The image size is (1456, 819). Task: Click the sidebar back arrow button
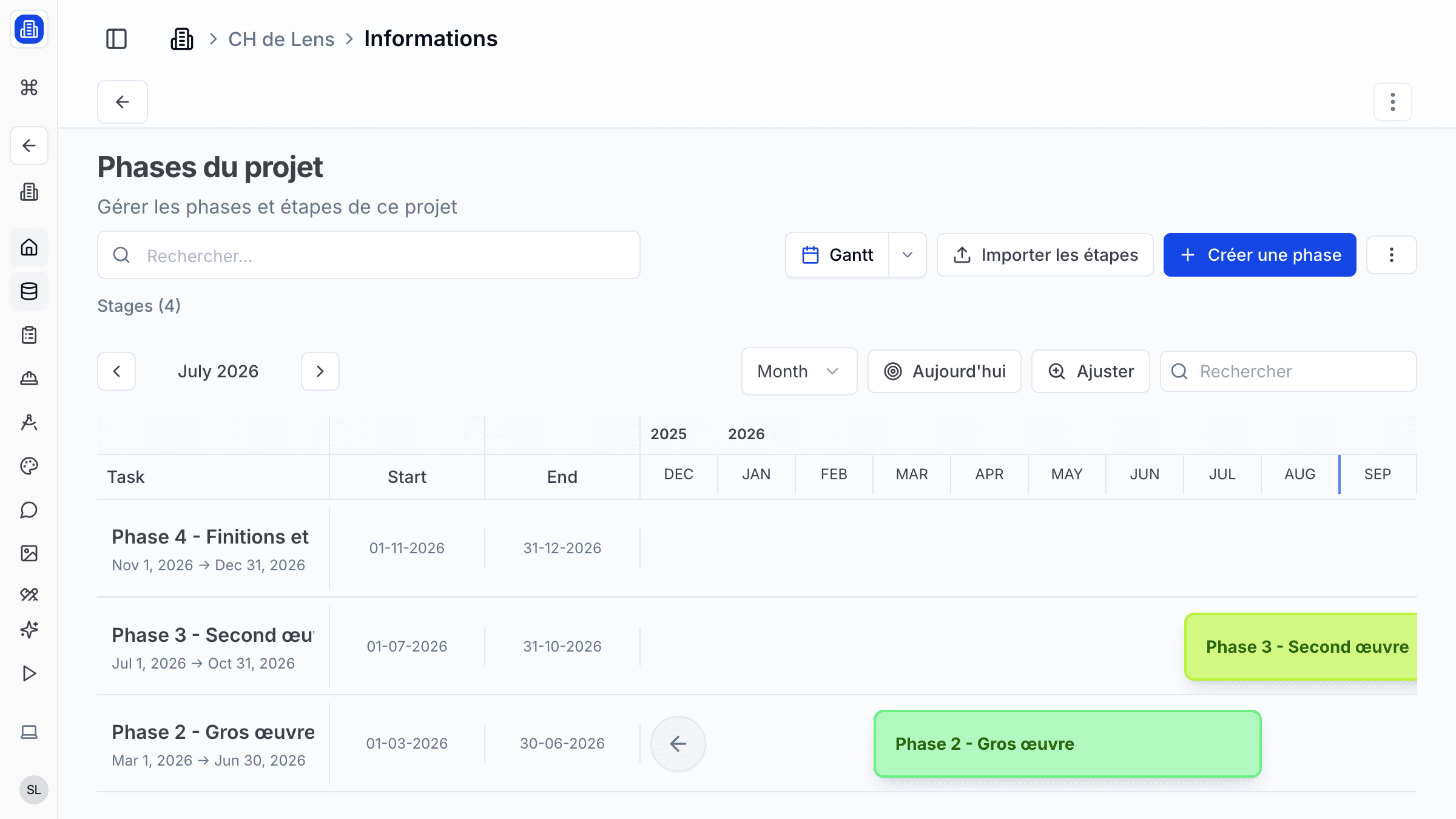(29, 146)
